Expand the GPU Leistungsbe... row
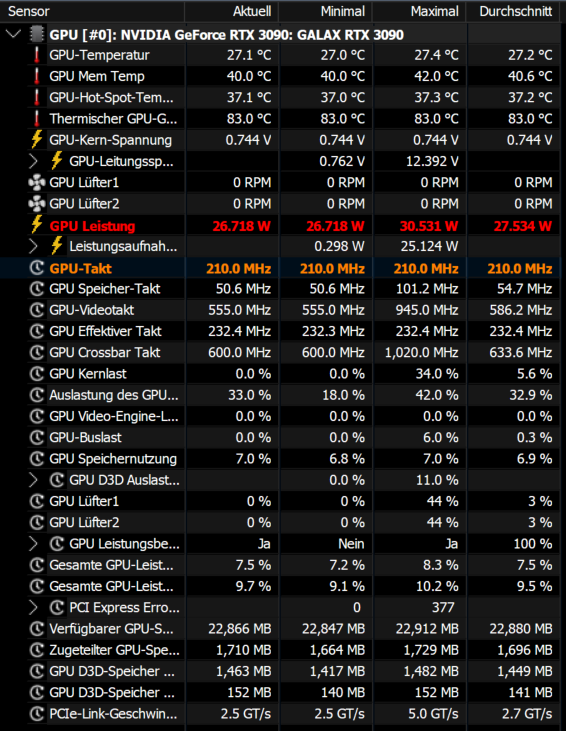566x731 pixels. point(33,544)
